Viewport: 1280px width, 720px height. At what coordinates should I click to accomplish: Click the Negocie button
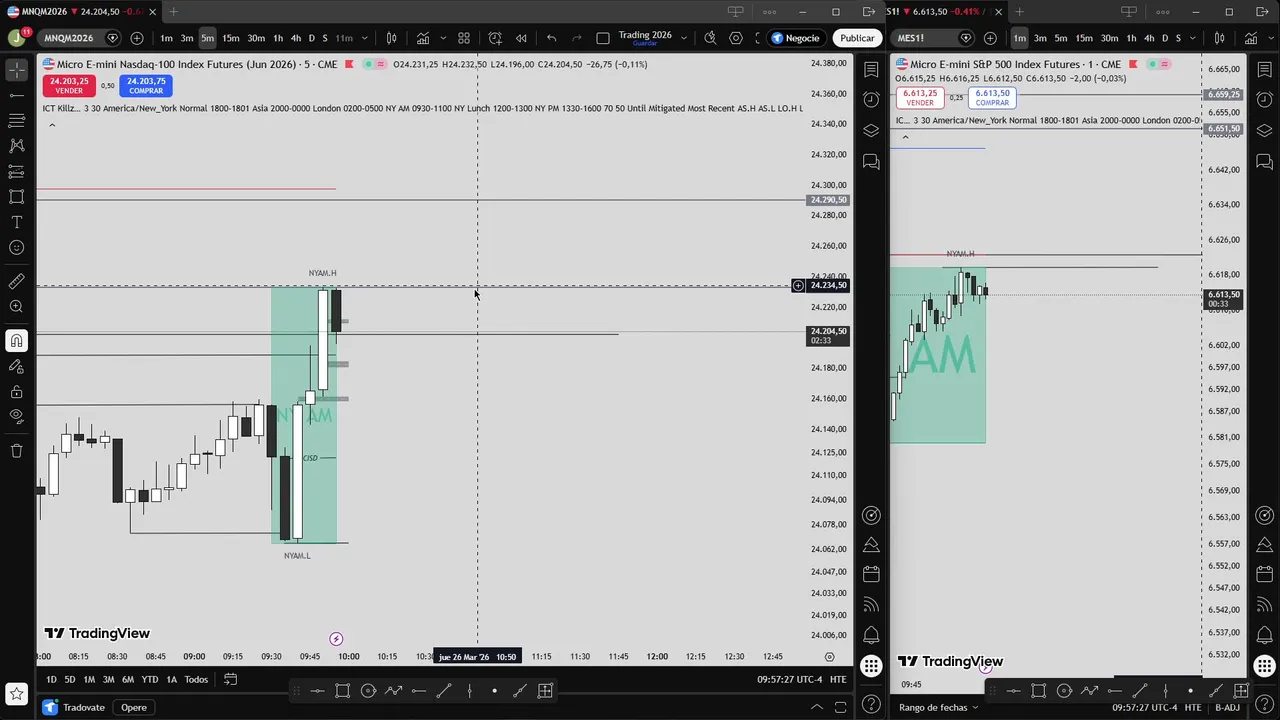[x=795, y=38]
